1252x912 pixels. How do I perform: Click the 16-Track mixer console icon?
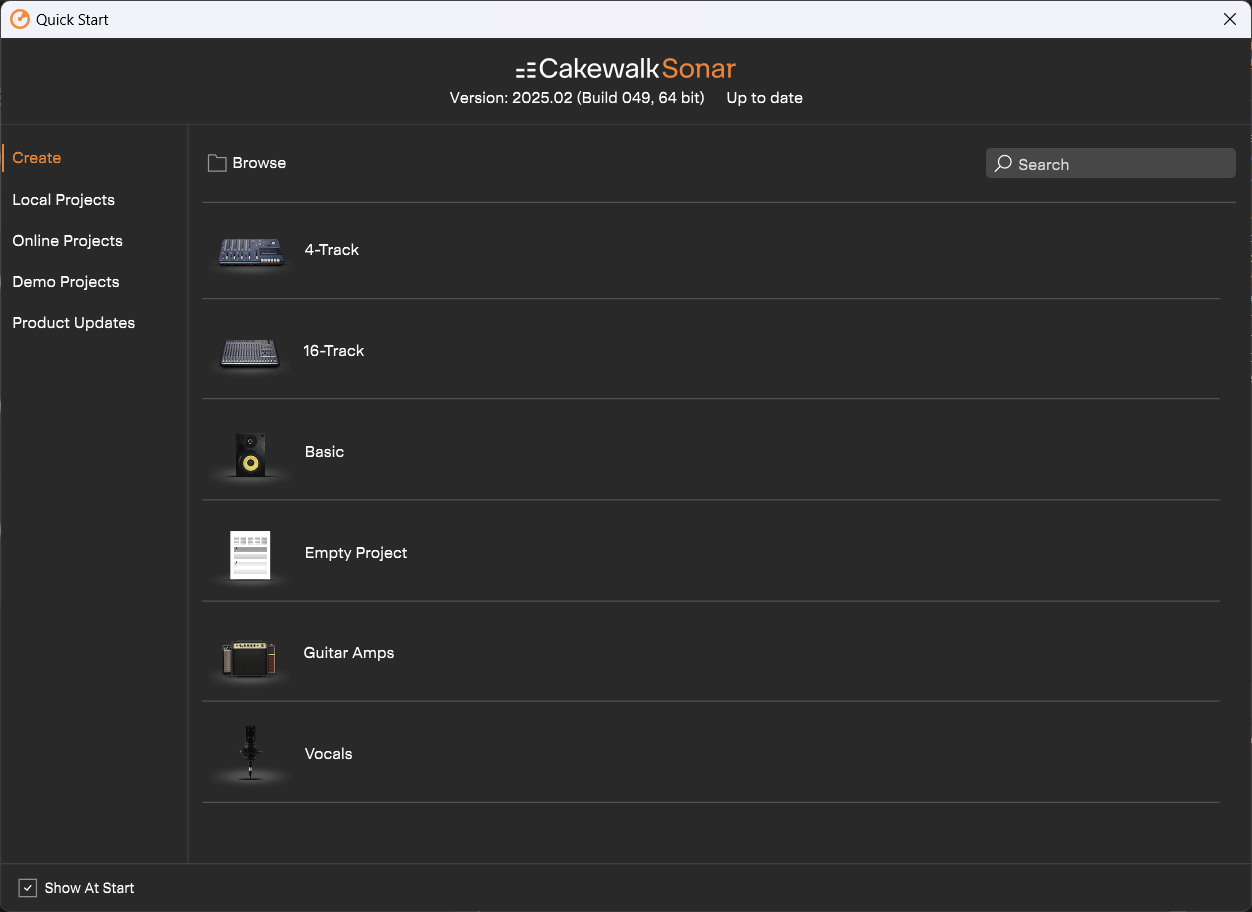[x=249, y=351]
